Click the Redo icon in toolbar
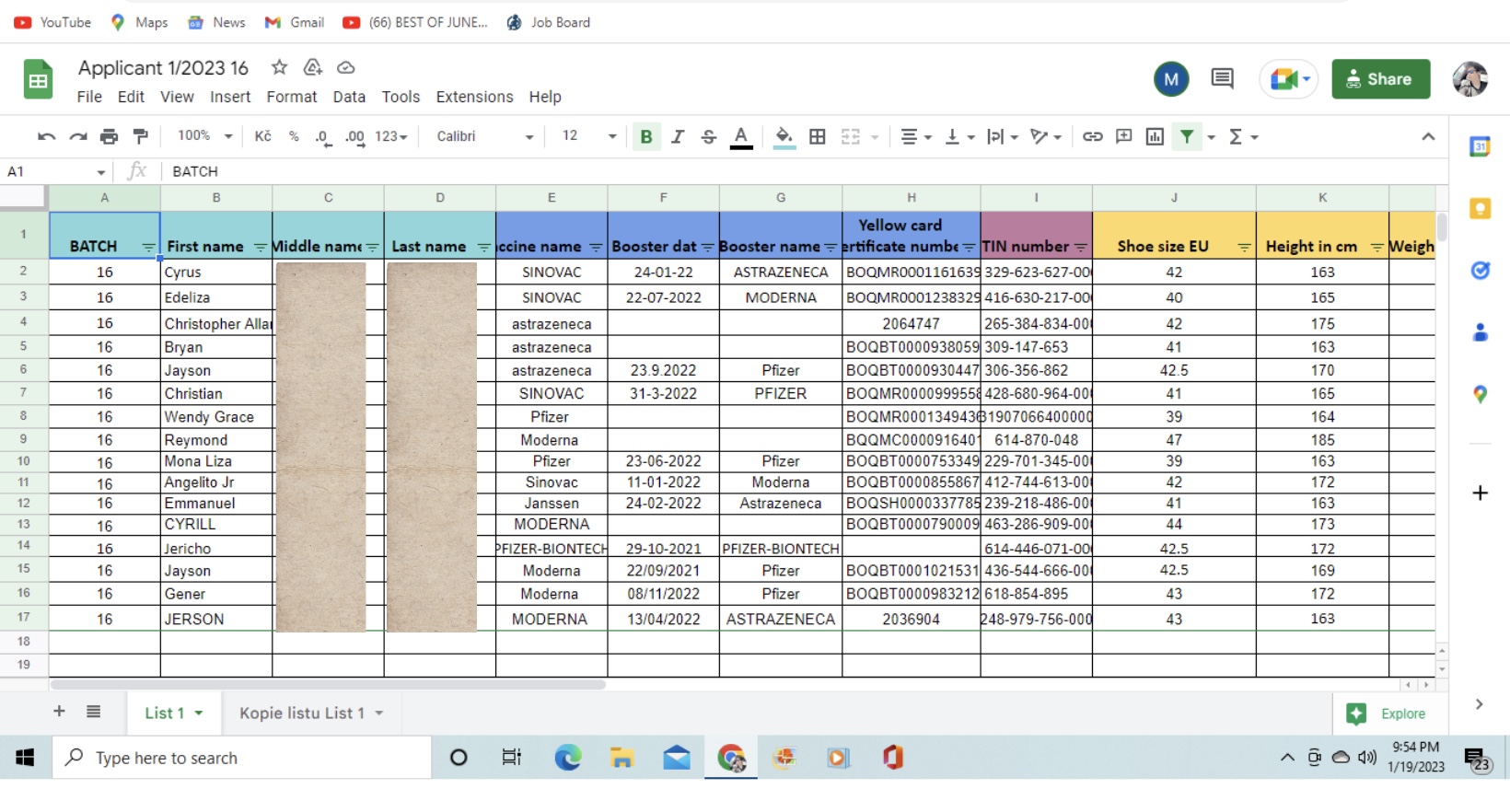 [78, 136]
